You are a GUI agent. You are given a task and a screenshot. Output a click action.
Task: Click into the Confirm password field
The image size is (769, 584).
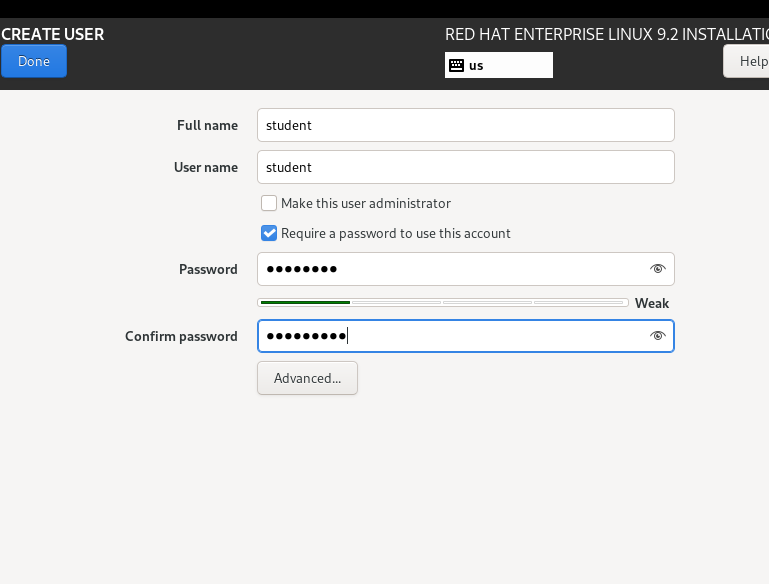466,336
